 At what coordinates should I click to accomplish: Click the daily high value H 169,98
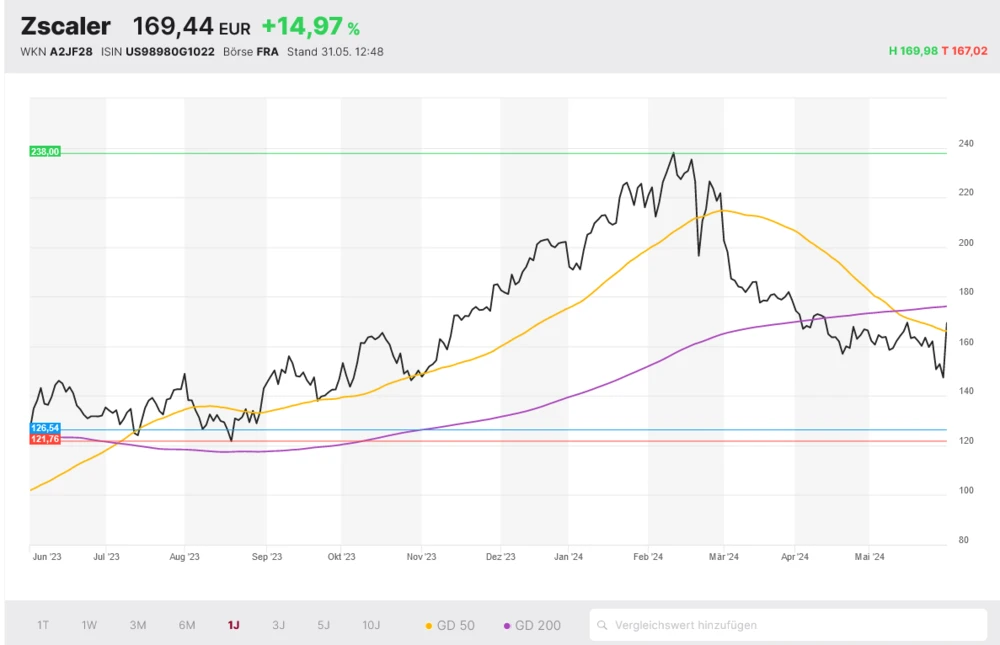coord(912,51)
